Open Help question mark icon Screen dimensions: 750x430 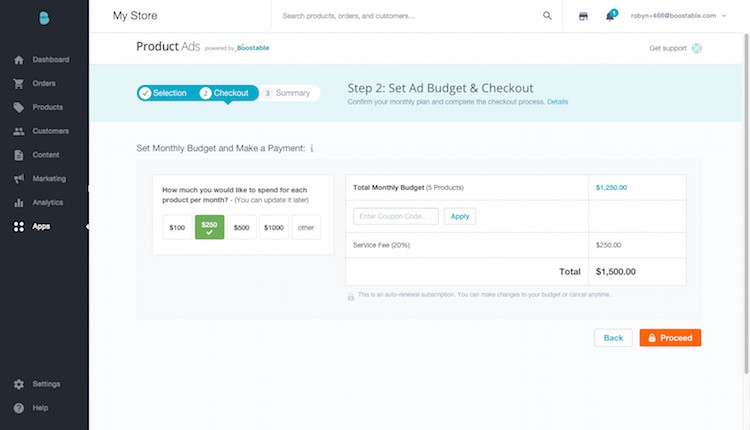pyautogui.click(x=19, y=408)
